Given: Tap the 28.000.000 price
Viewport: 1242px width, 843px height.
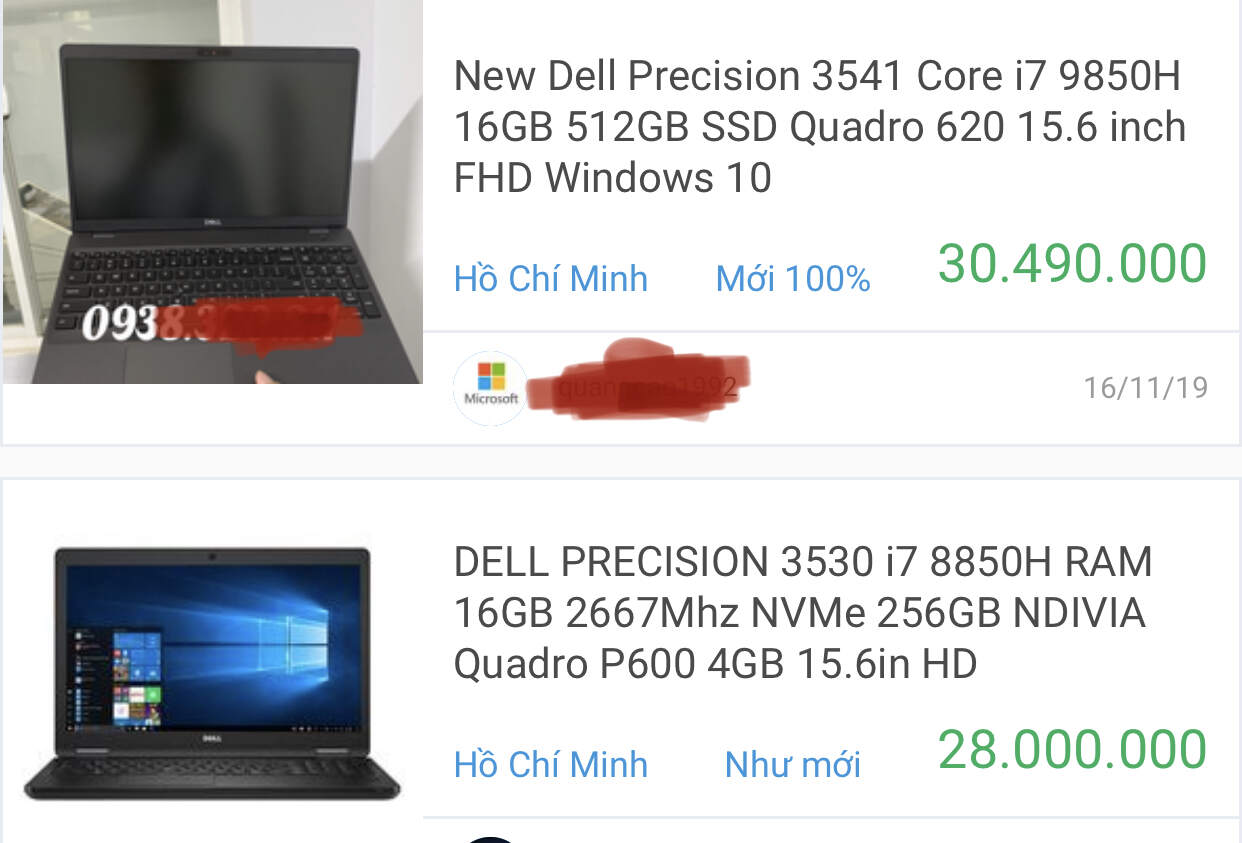Looking at the screenshot, I should coord(1072,750).
